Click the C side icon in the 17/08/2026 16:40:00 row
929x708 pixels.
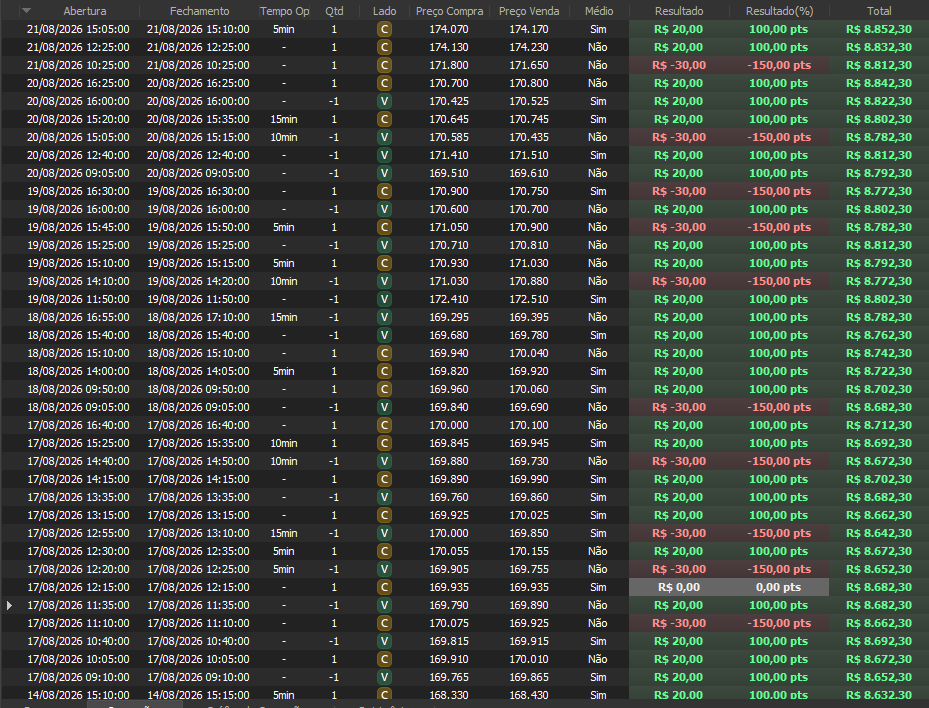point(384,425)
